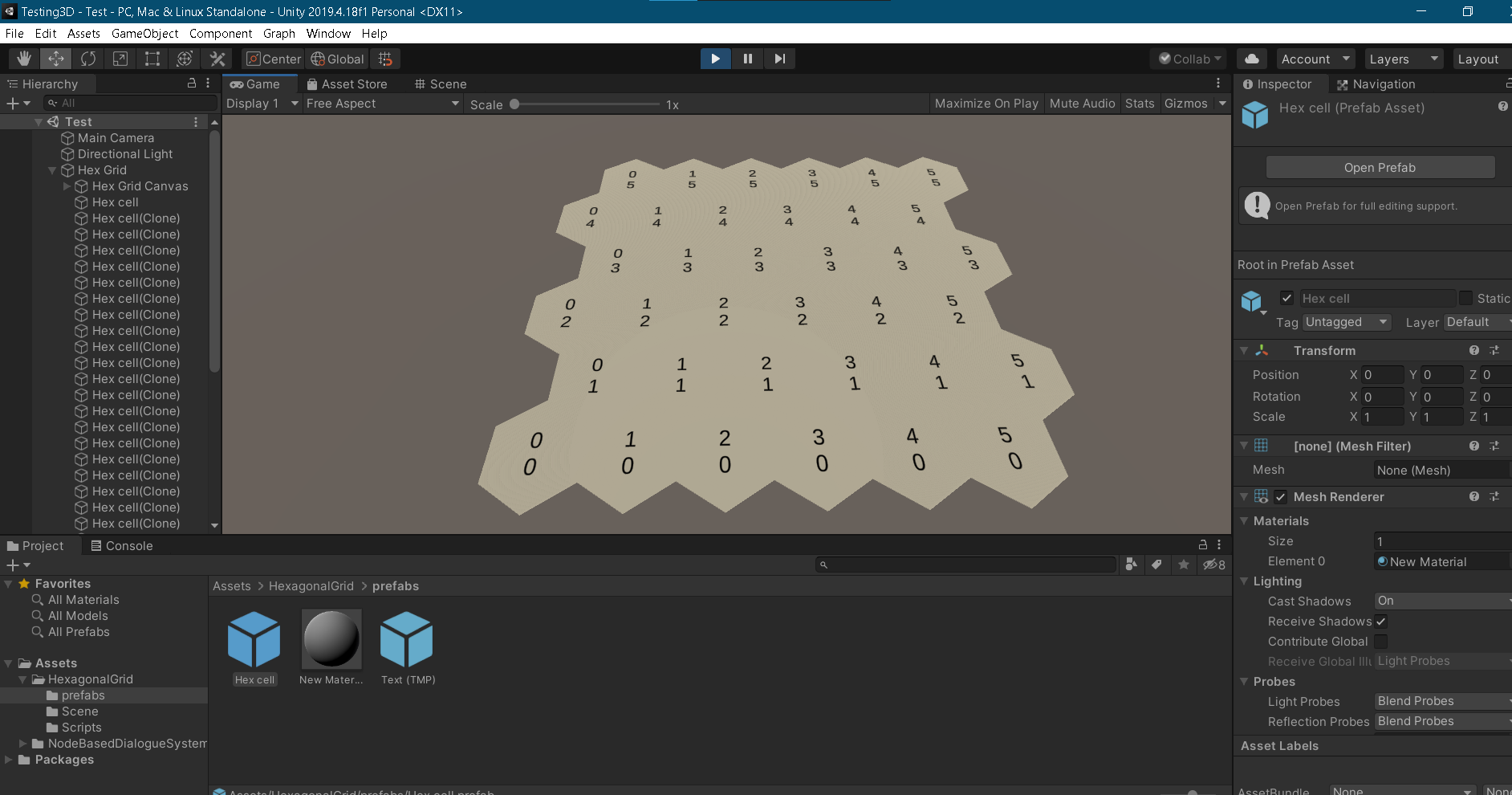Open the Free Aspect dropdown
The width and height of the screenshot is (1512, 795).
382,103
